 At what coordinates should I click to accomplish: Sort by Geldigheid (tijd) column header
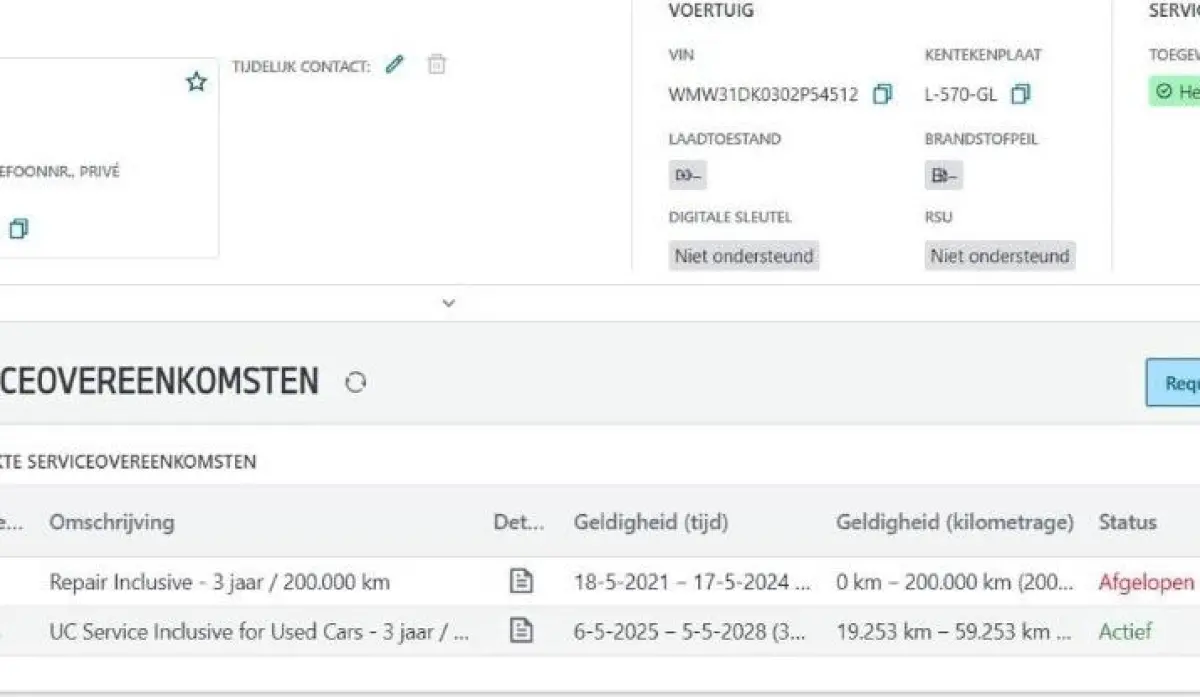(x=651, y=522)
